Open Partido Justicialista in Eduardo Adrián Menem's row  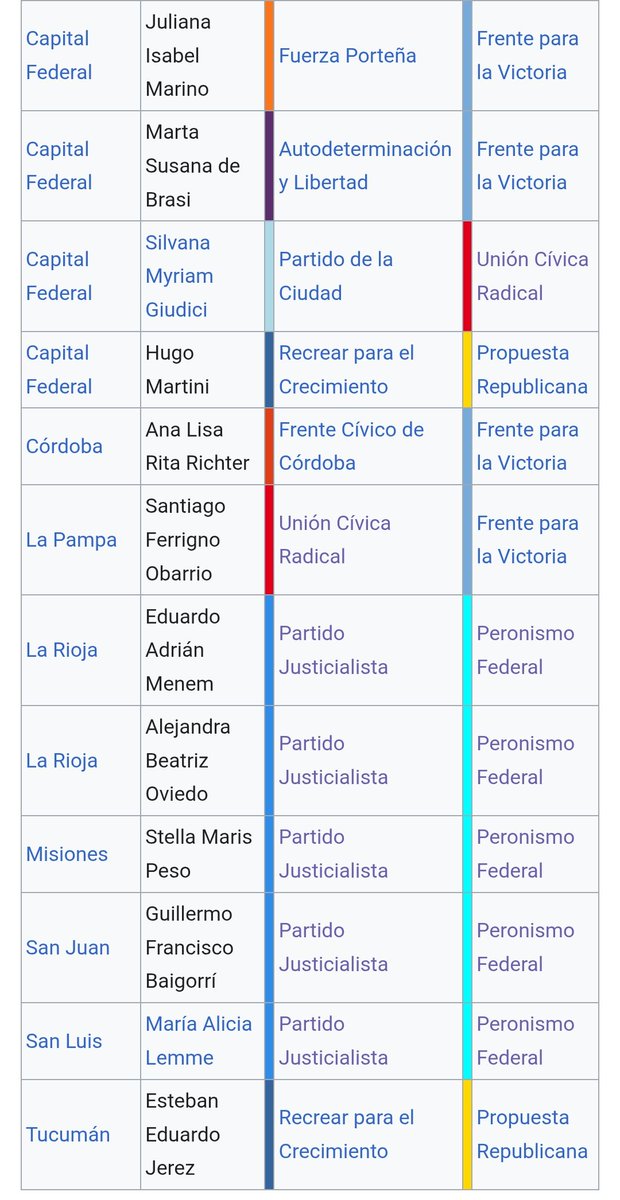333,650
